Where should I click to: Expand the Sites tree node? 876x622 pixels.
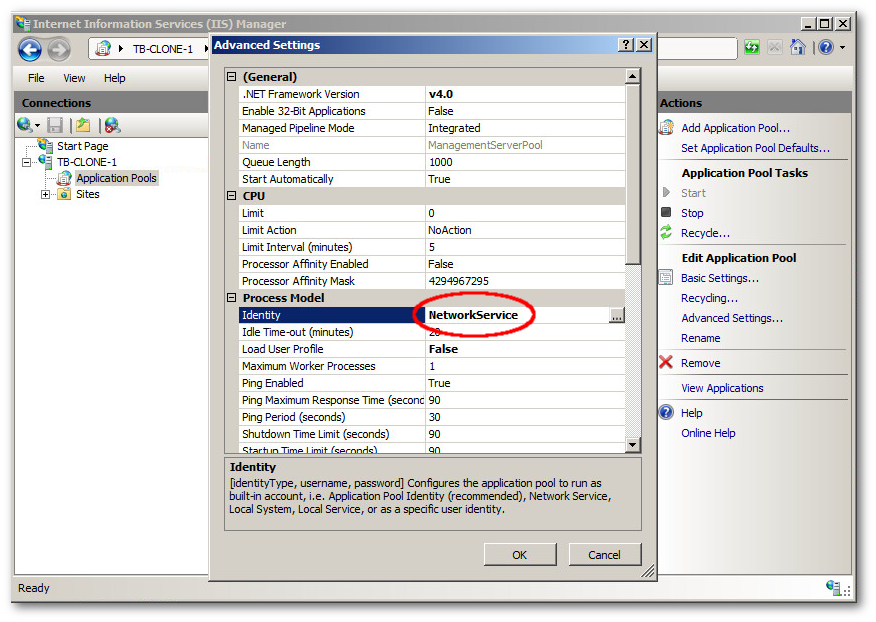click(x=44, y=194)
